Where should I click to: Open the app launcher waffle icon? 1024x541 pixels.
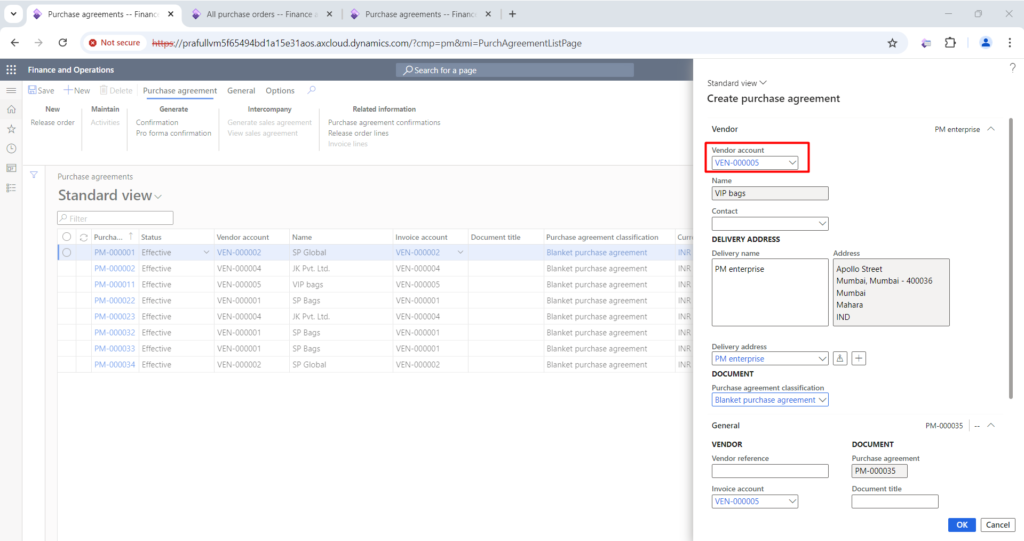tap(11, 70)
